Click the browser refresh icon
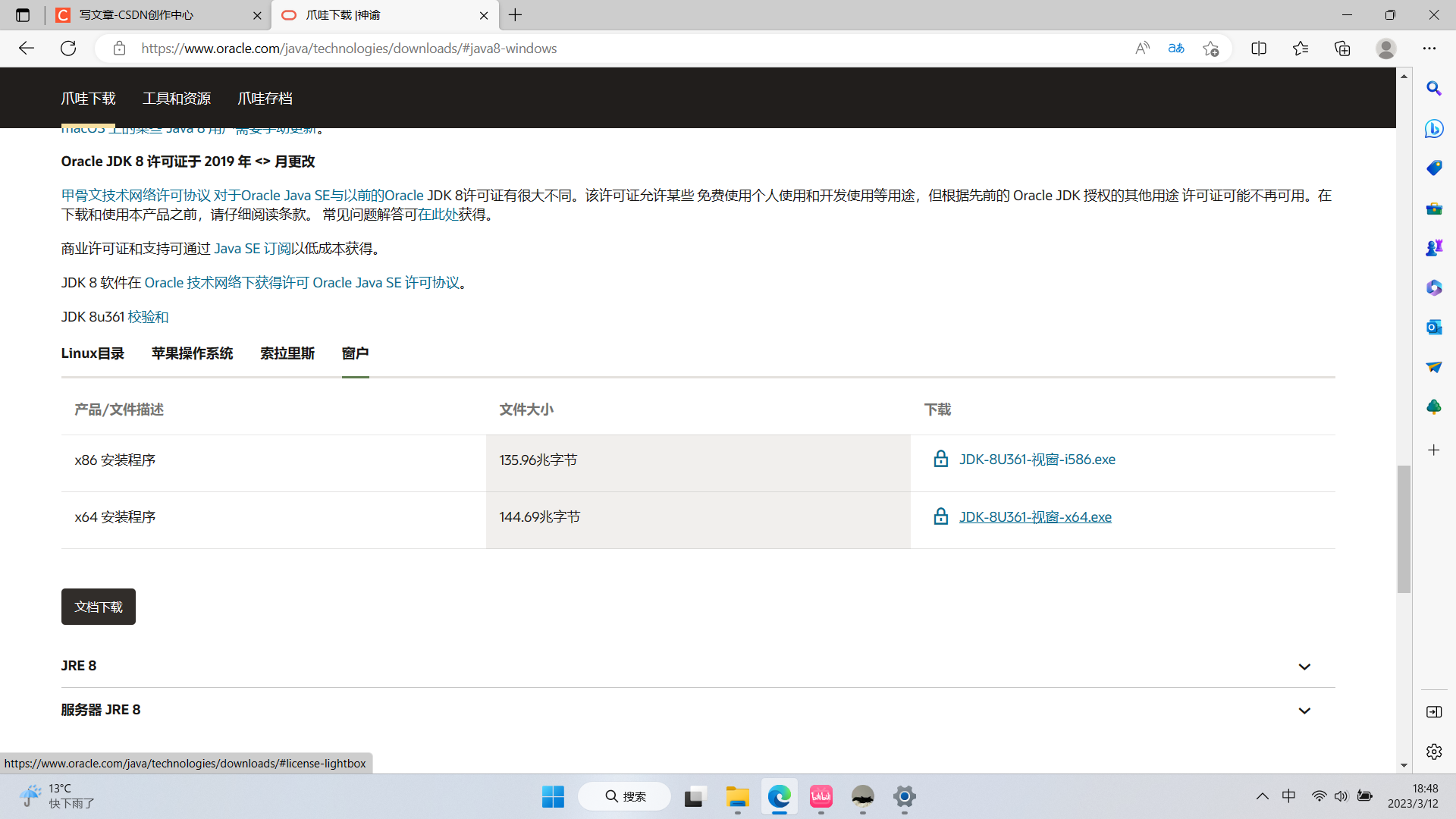Image resolution: width=1456 pixels, height=819 pixels. (68, 49)
